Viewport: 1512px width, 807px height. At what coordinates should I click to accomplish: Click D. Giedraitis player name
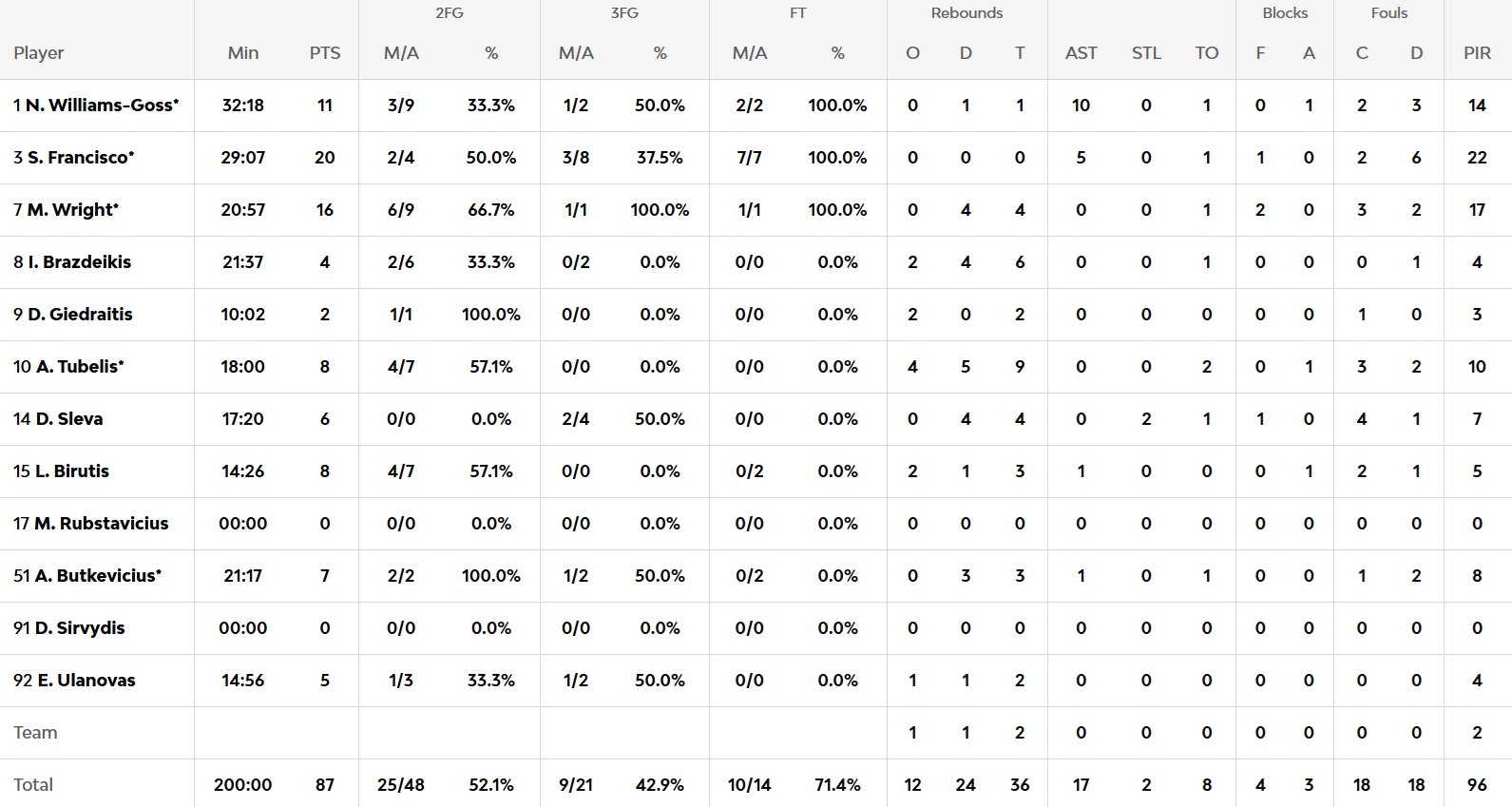click(x=80, y=315)
